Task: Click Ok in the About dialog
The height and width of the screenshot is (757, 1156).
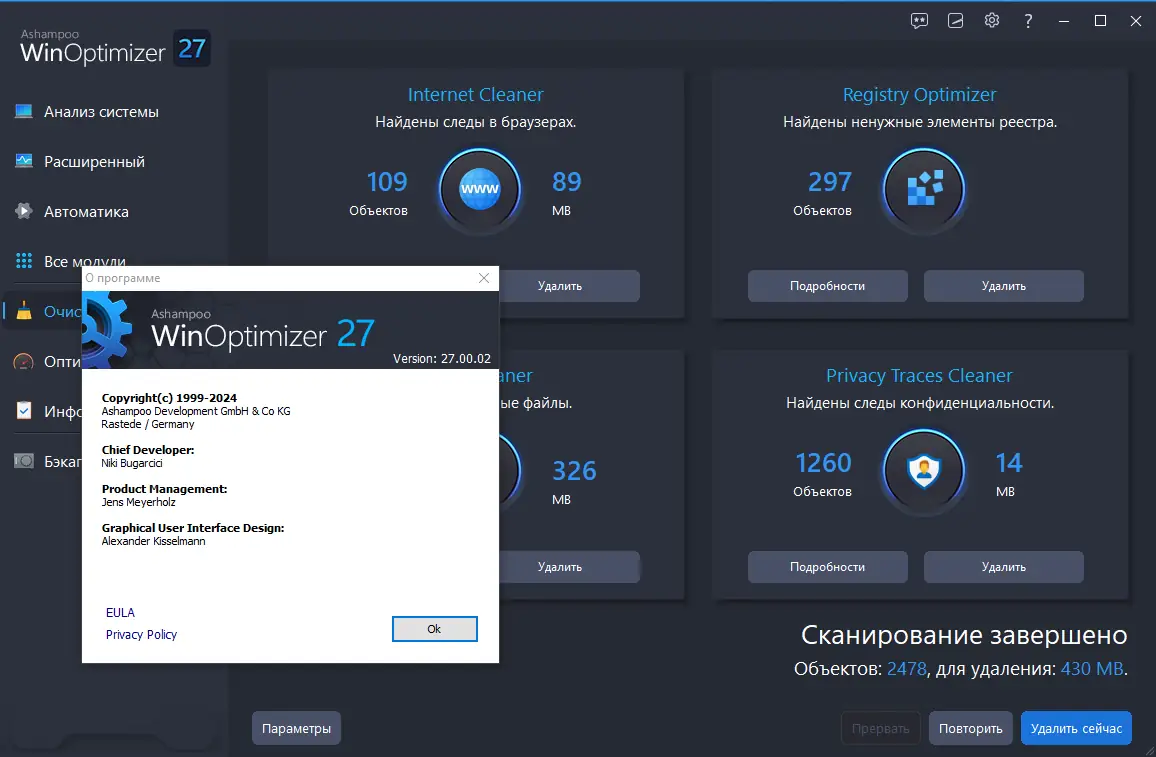Action: (x=435, y=629)
